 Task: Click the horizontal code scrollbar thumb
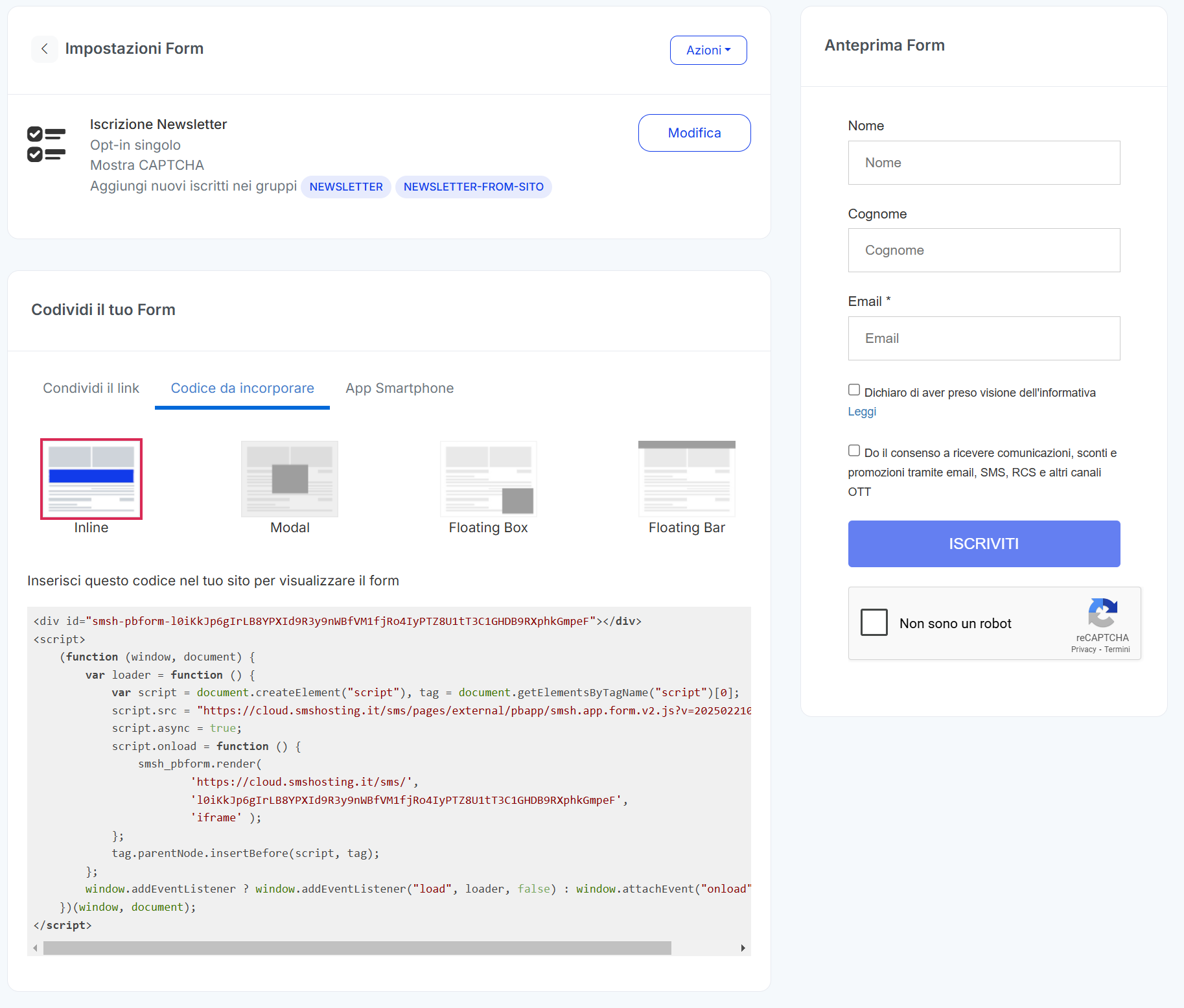pyautogui.click(x=356, y=948)
